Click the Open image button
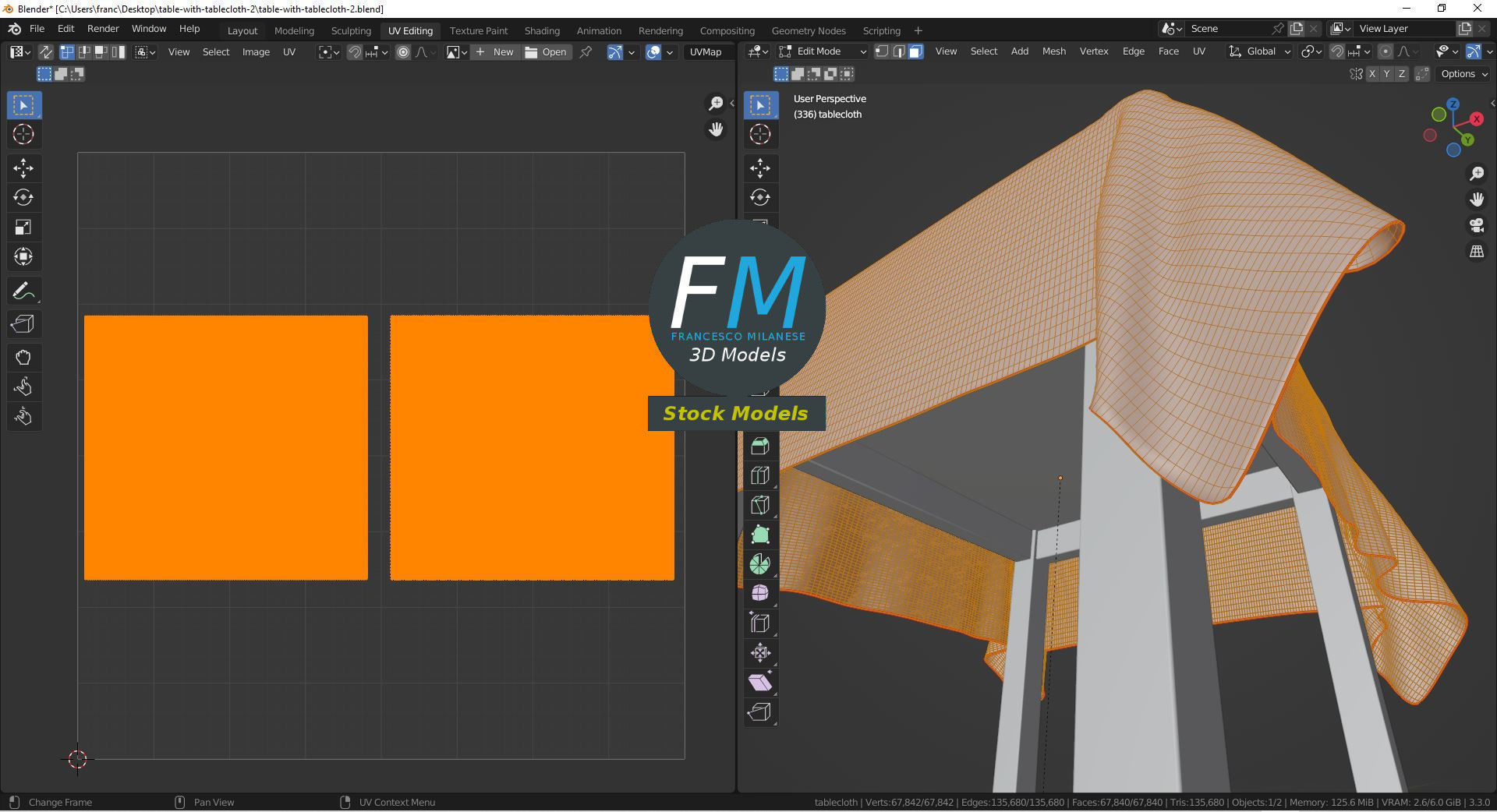This screenshot has width=1497, height=812. 547,52
